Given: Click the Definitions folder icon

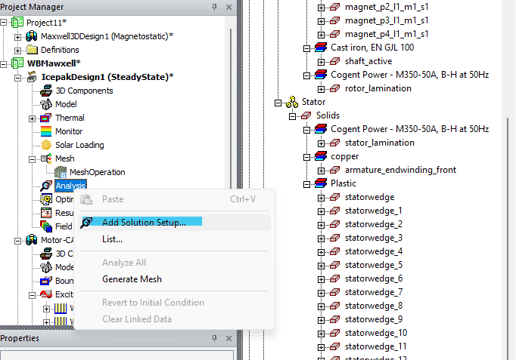Looking at the screenshot, I should (x=32, y=50).
